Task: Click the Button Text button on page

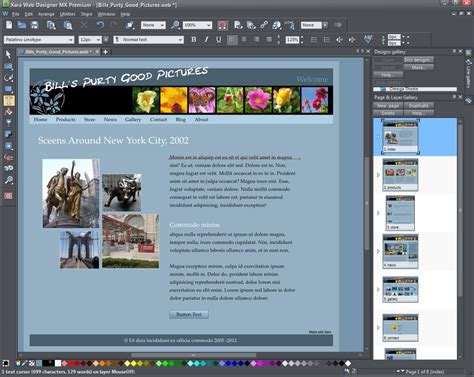Action: point(189,314)
